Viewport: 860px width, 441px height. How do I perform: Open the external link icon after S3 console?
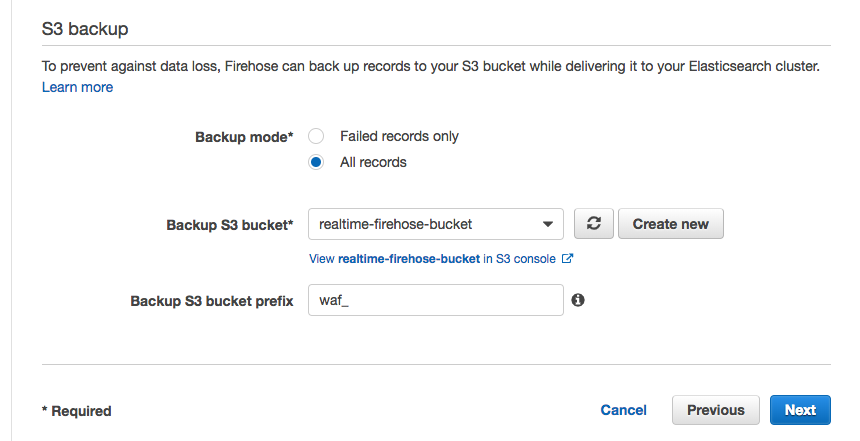(x=568, y=258)
